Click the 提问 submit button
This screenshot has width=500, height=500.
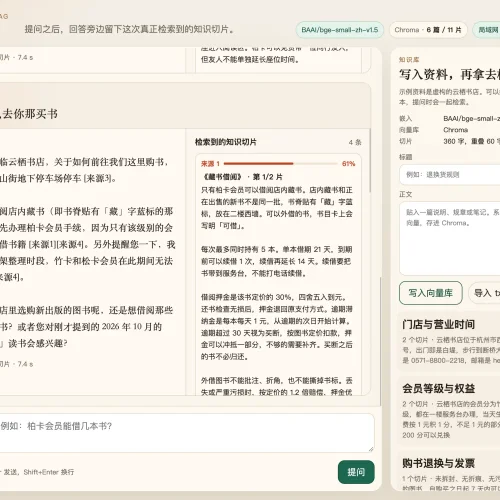click(356, 472)
